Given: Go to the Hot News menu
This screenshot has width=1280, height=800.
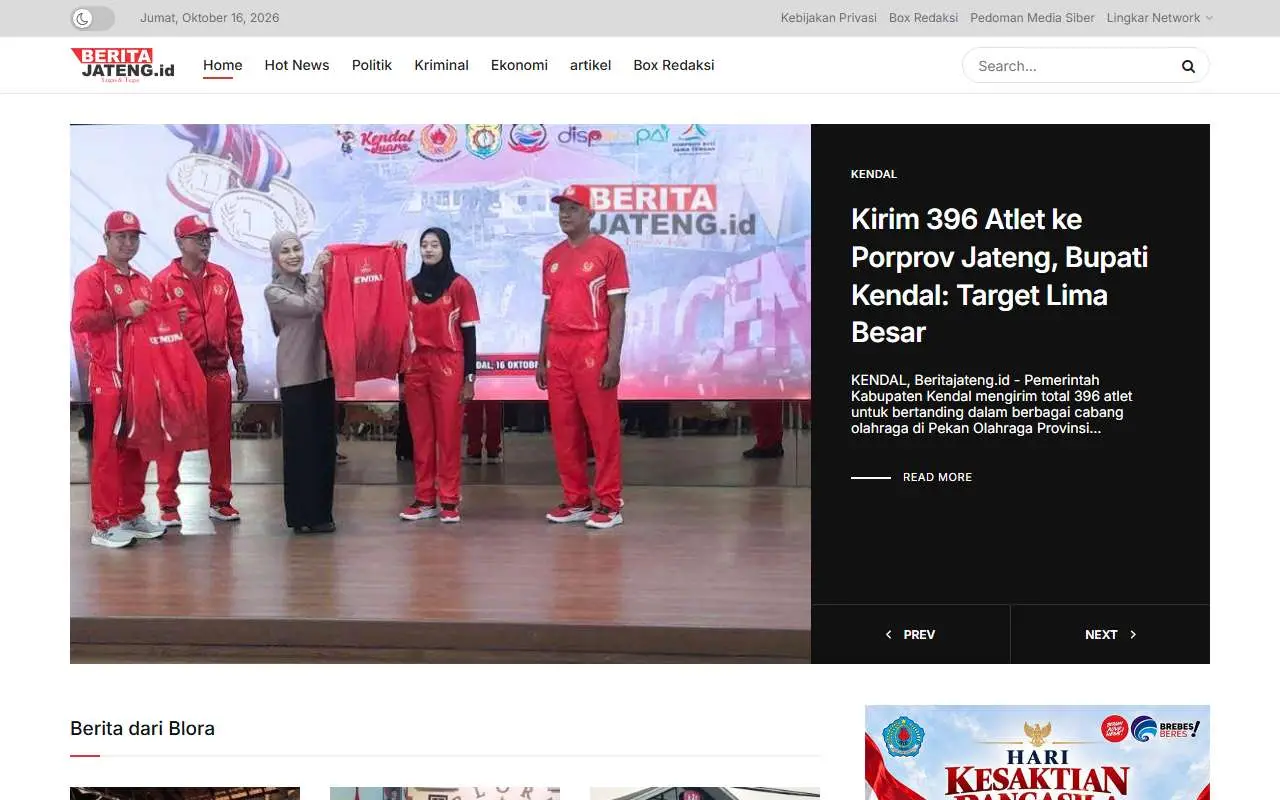Looking at the screenshot, I should [x=297, y=65].
